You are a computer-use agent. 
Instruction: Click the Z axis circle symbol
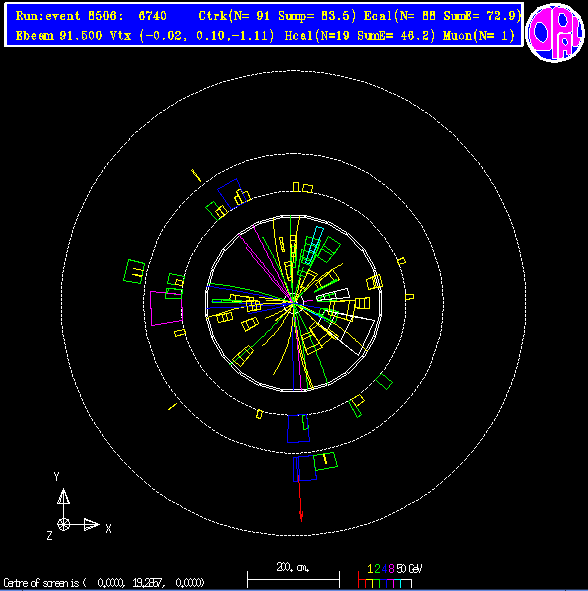tap(63, 524)
